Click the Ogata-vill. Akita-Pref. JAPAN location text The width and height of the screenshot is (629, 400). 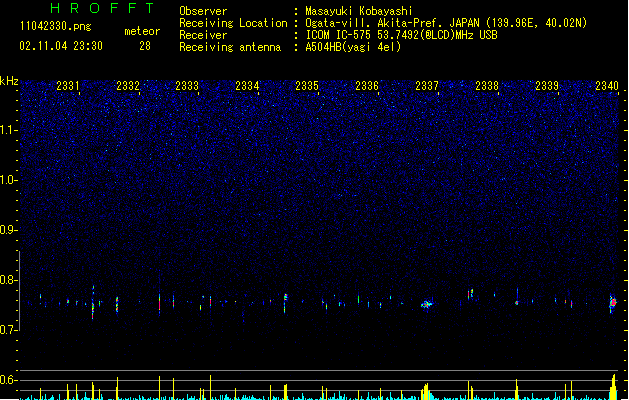click(x=446, y=23)
